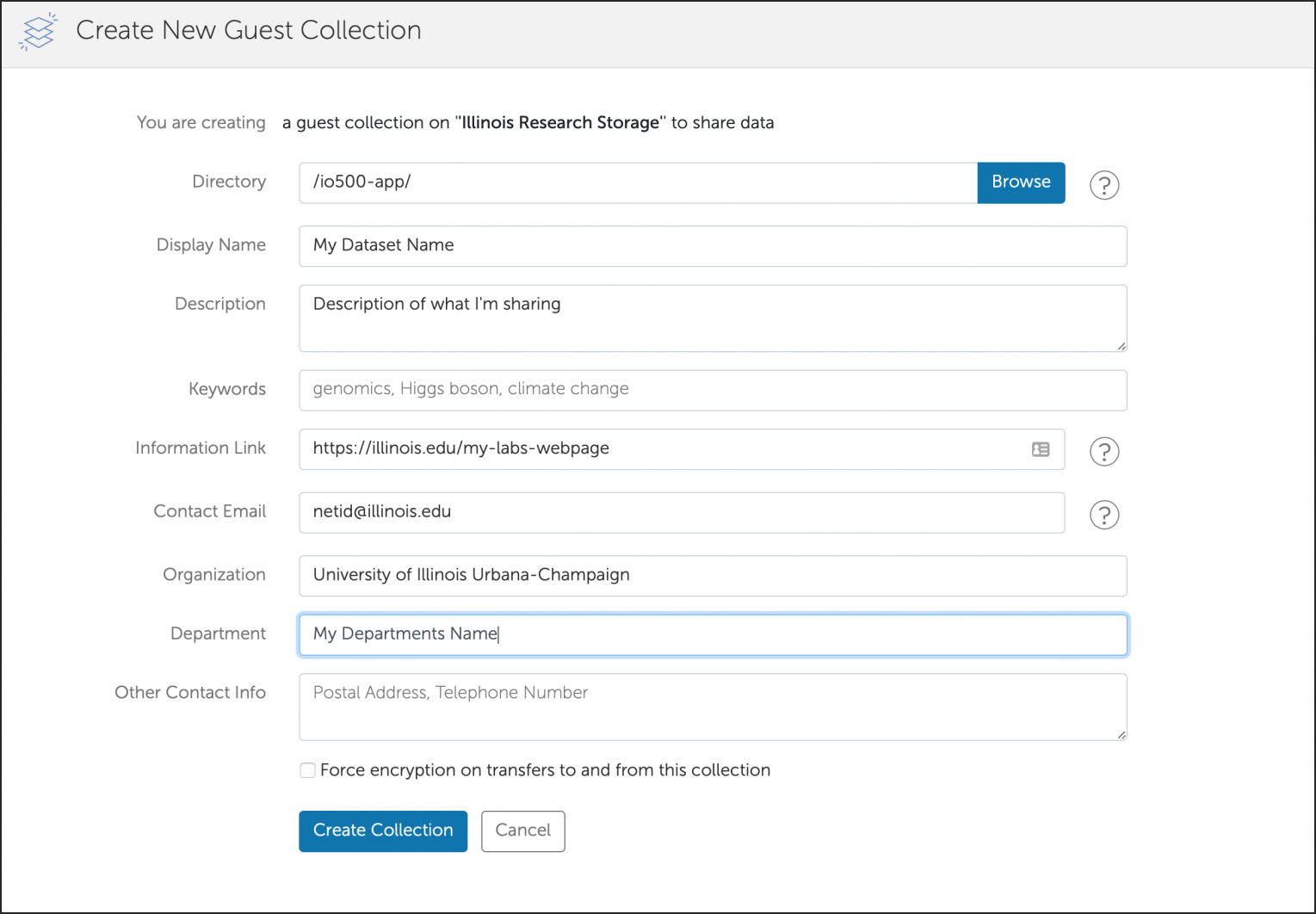Click the Create Collection button

[x=382, y=831]
